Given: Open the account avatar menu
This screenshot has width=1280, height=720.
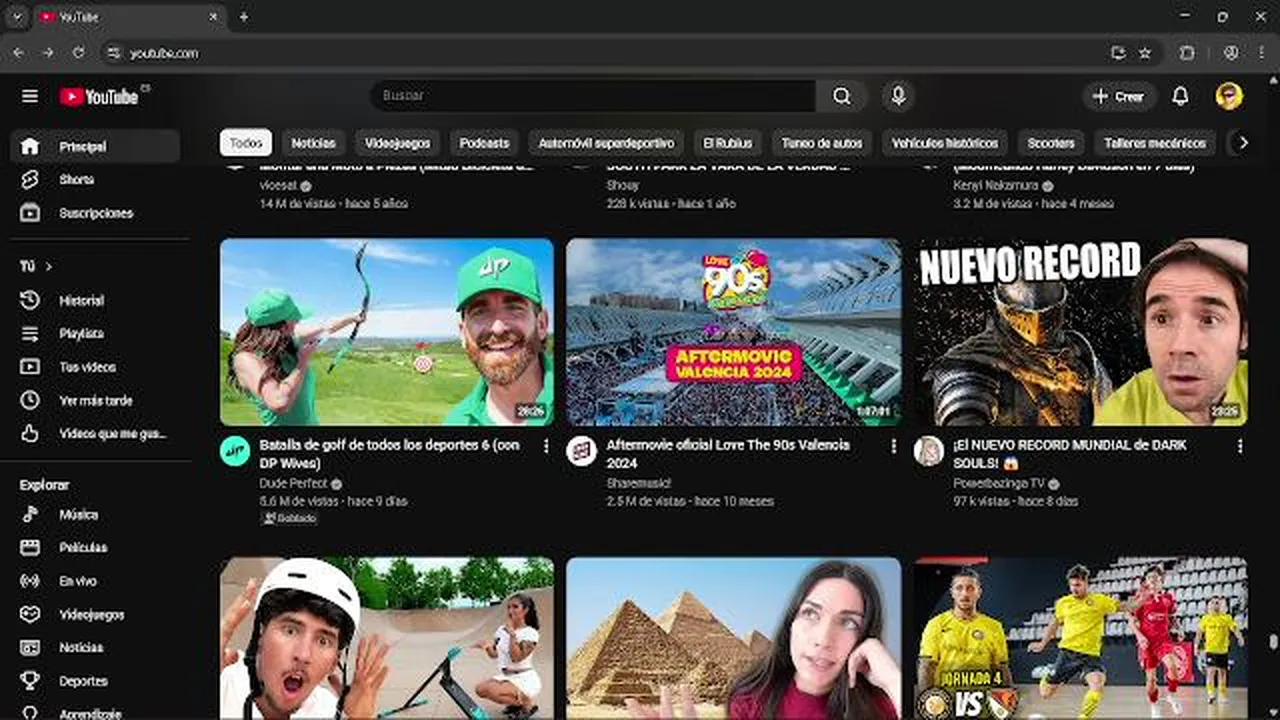Looking at the screenshot, I should click(1229, 96).
